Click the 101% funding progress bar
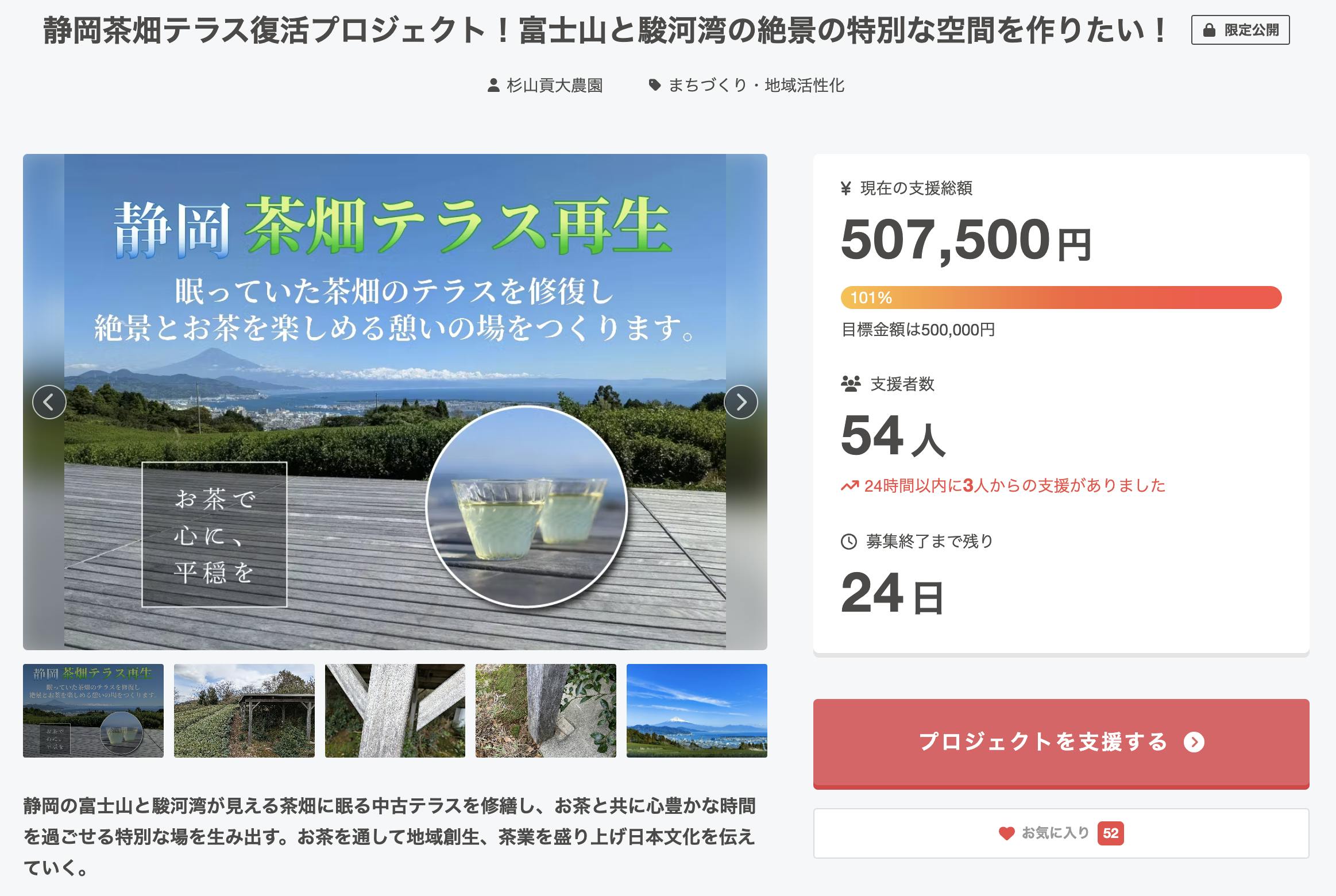1336x896 pixels. [x=1061, y=298]
